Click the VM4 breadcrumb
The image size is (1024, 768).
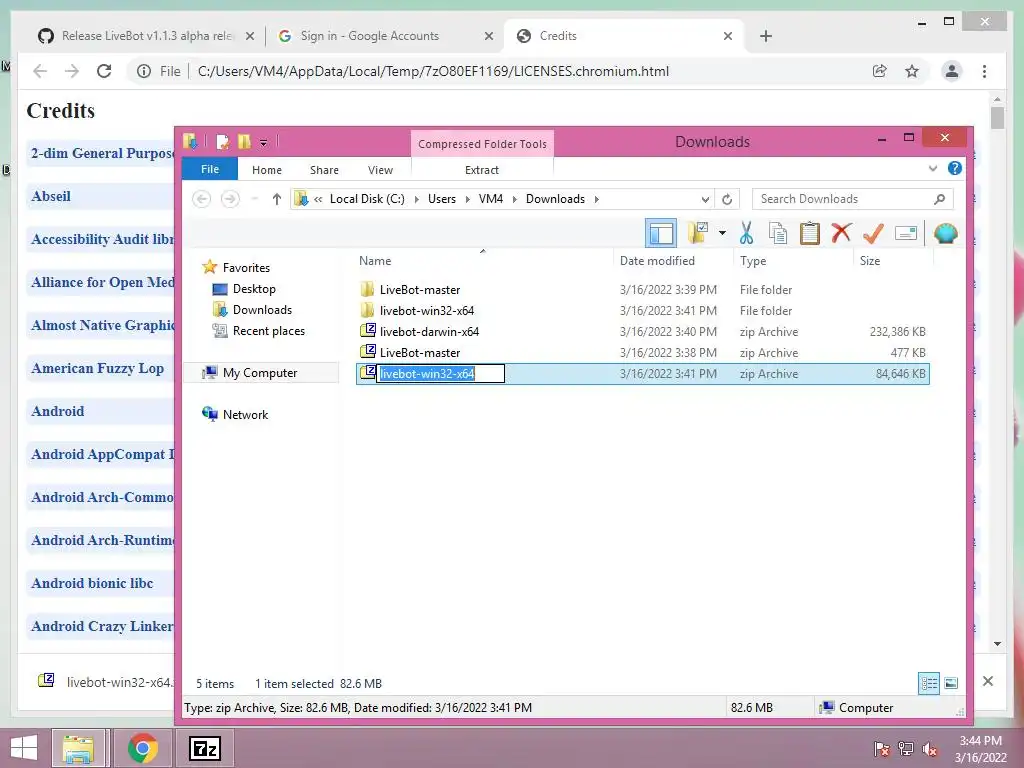coord(490,199)
